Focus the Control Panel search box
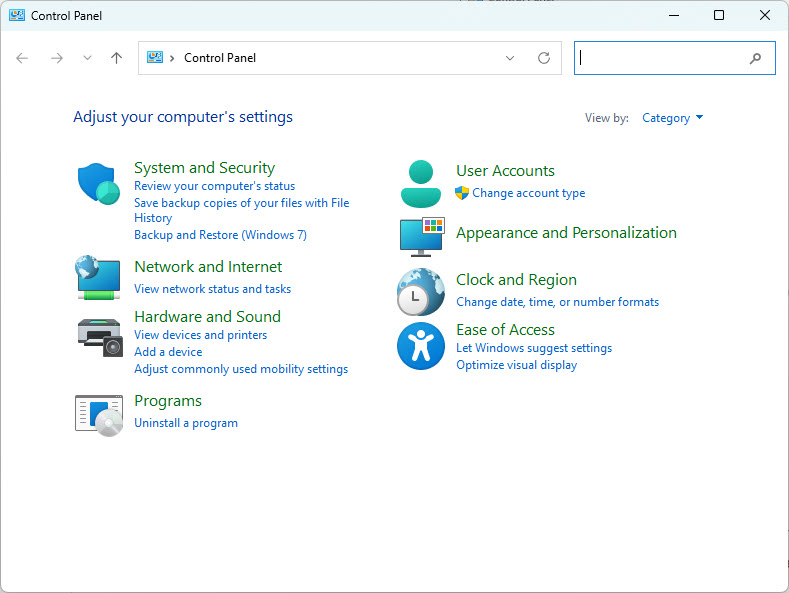789x593 pixels. pyautogui.click(x=674, y=58)
